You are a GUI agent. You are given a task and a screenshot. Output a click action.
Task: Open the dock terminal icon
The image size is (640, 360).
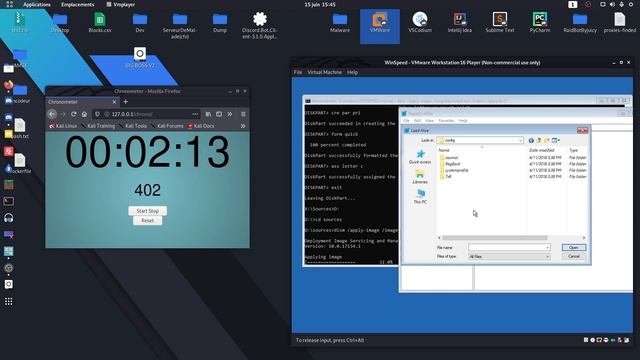[9, 201]
